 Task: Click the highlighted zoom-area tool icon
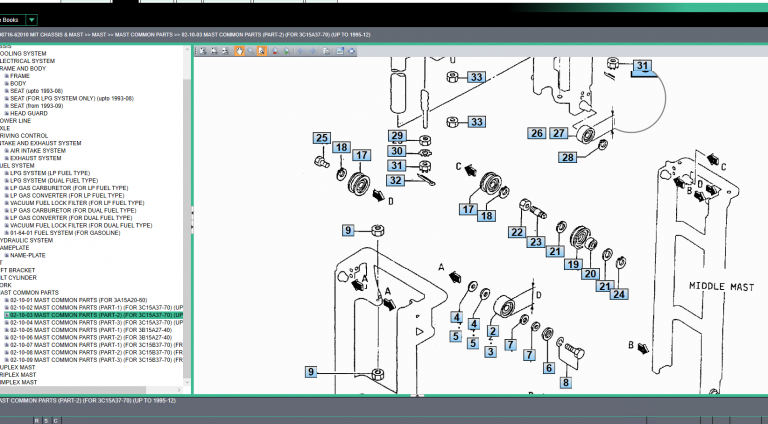262,51
